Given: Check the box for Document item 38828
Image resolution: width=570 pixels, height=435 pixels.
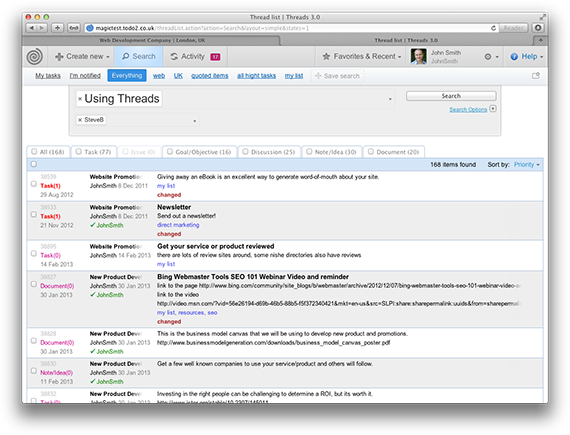Looking at the screenshot, I should tap(34, 341).
